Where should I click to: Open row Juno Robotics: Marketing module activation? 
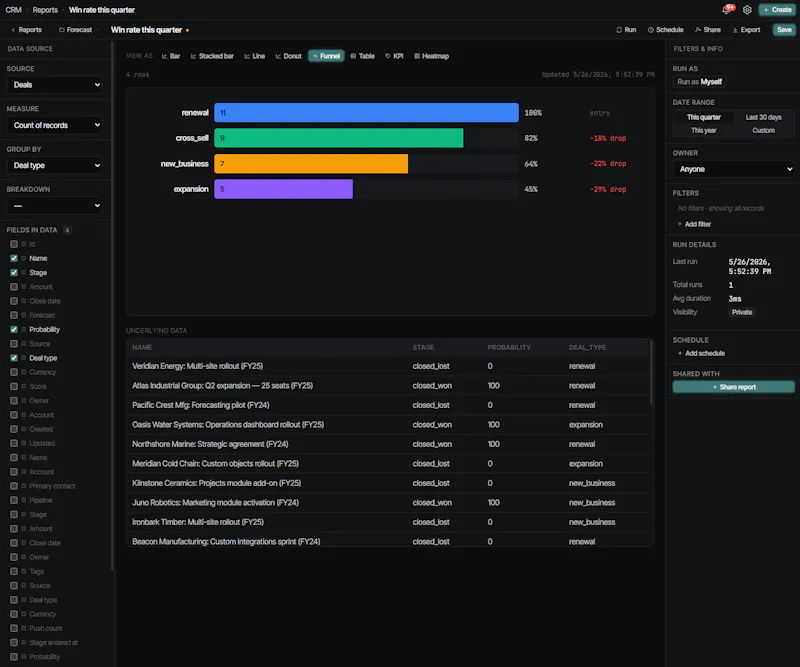(389, 503)
